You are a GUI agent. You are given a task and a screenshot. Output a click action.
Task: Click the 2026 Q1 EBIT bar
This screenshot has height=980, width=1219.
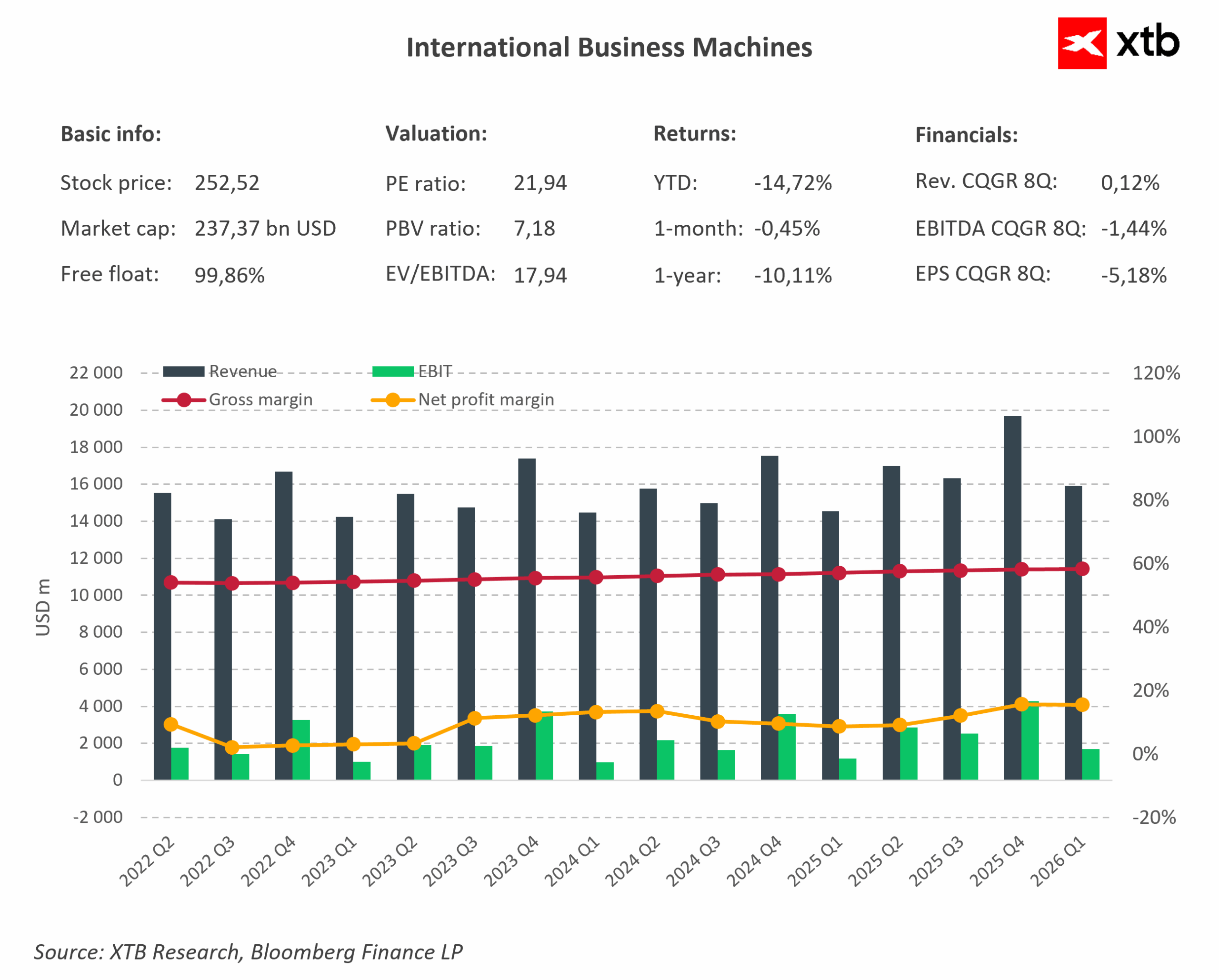pyautogui.click(x=1090, y=765)
